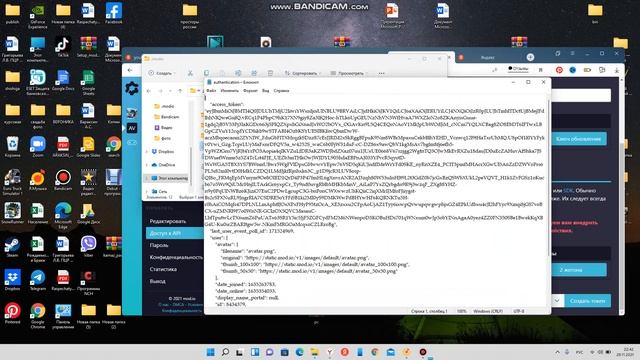Open Конфиденциальность in the mod.io sidebar

coord(176,257)
